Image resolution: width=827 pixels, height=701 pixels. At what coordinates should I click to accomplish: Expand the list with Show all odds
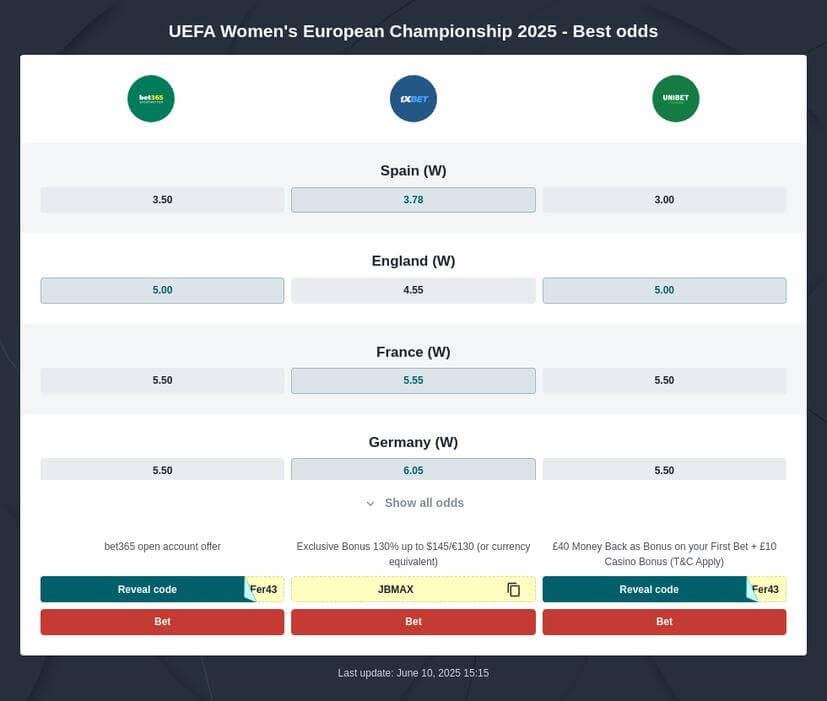tap(415, 503)
